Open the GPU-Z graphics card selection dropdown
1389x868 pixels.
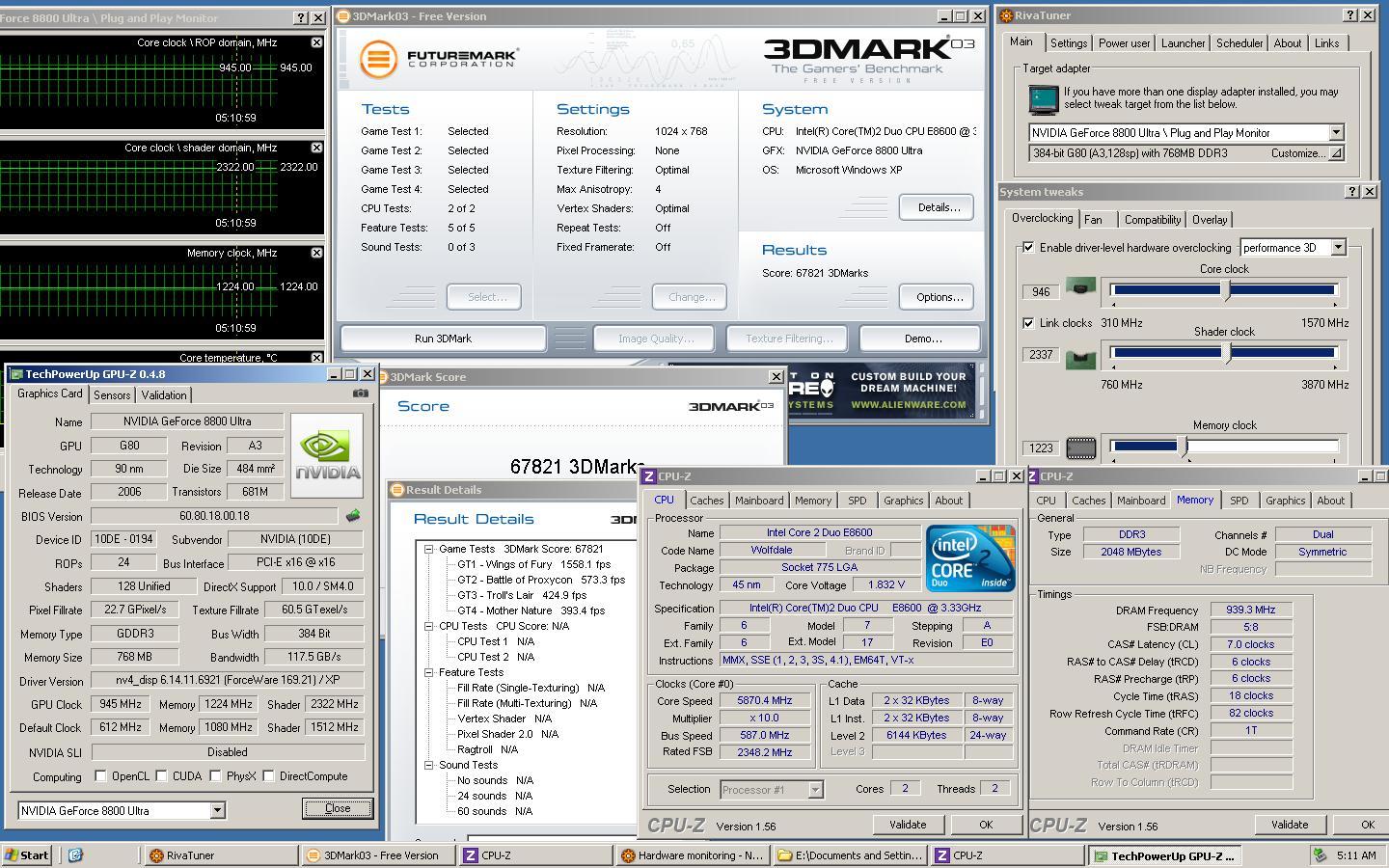coord(217,810)
